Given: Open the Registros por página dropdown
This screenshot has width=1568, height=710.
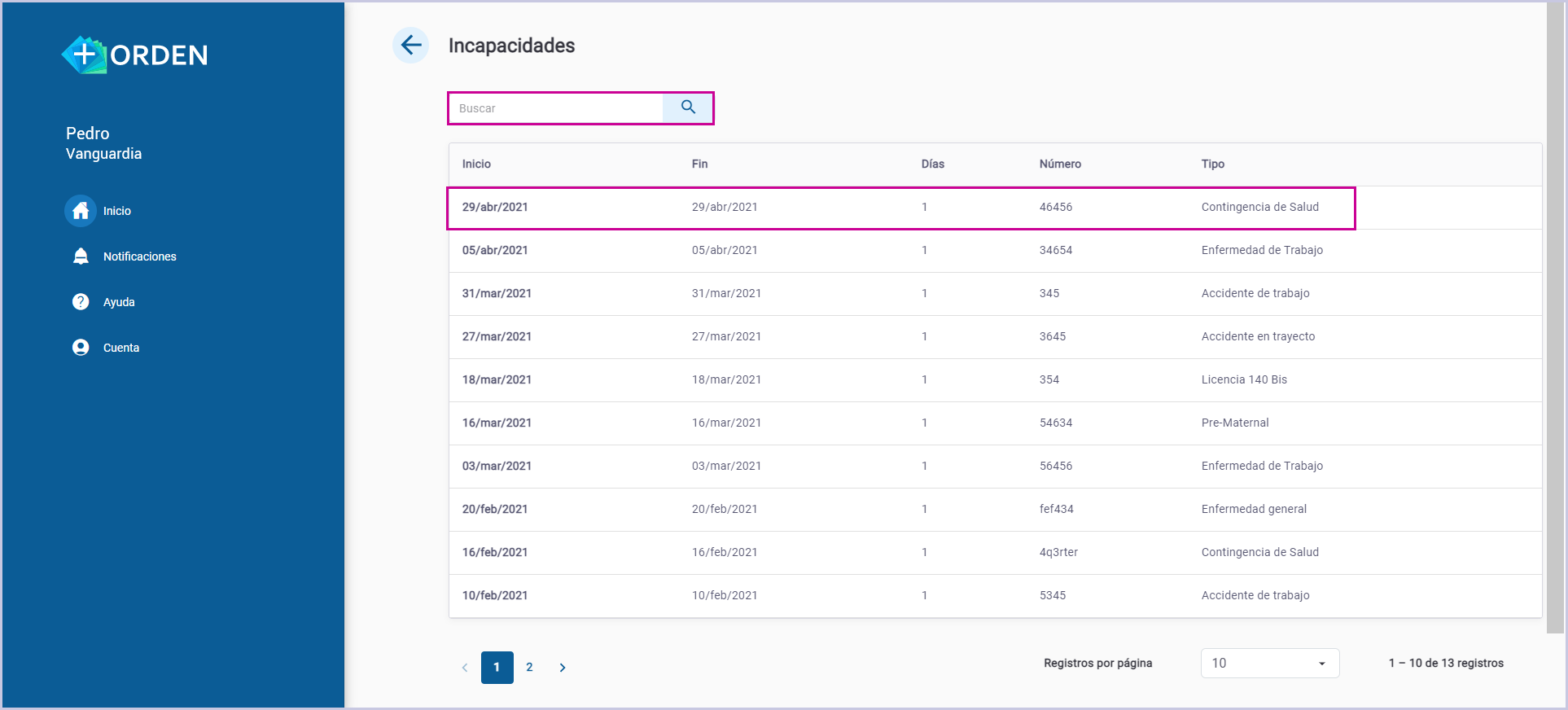Looking at the screenshot, I should coord(1269,663).
